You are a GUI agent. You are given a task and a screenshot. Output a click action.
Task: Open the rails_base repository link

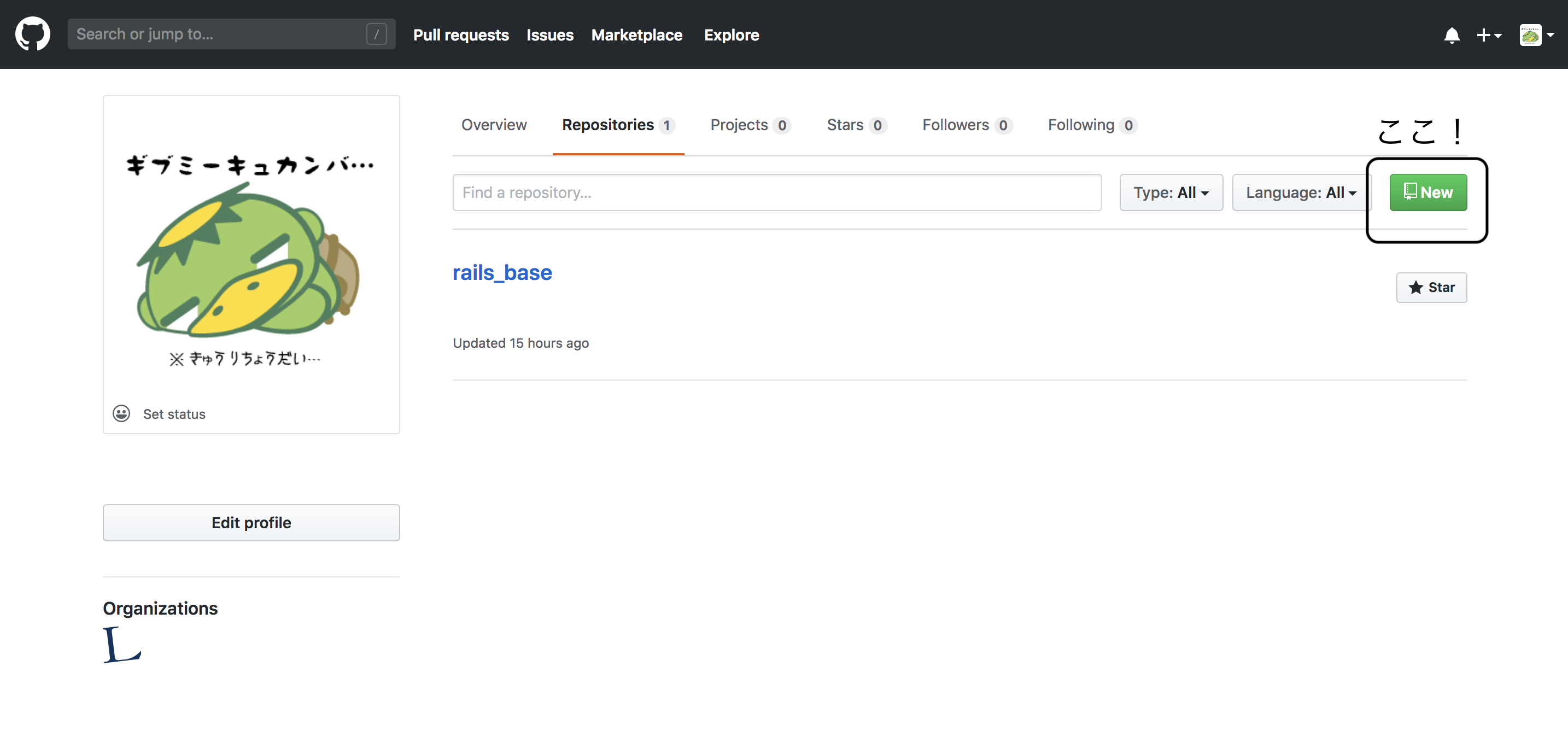[502, 272]
